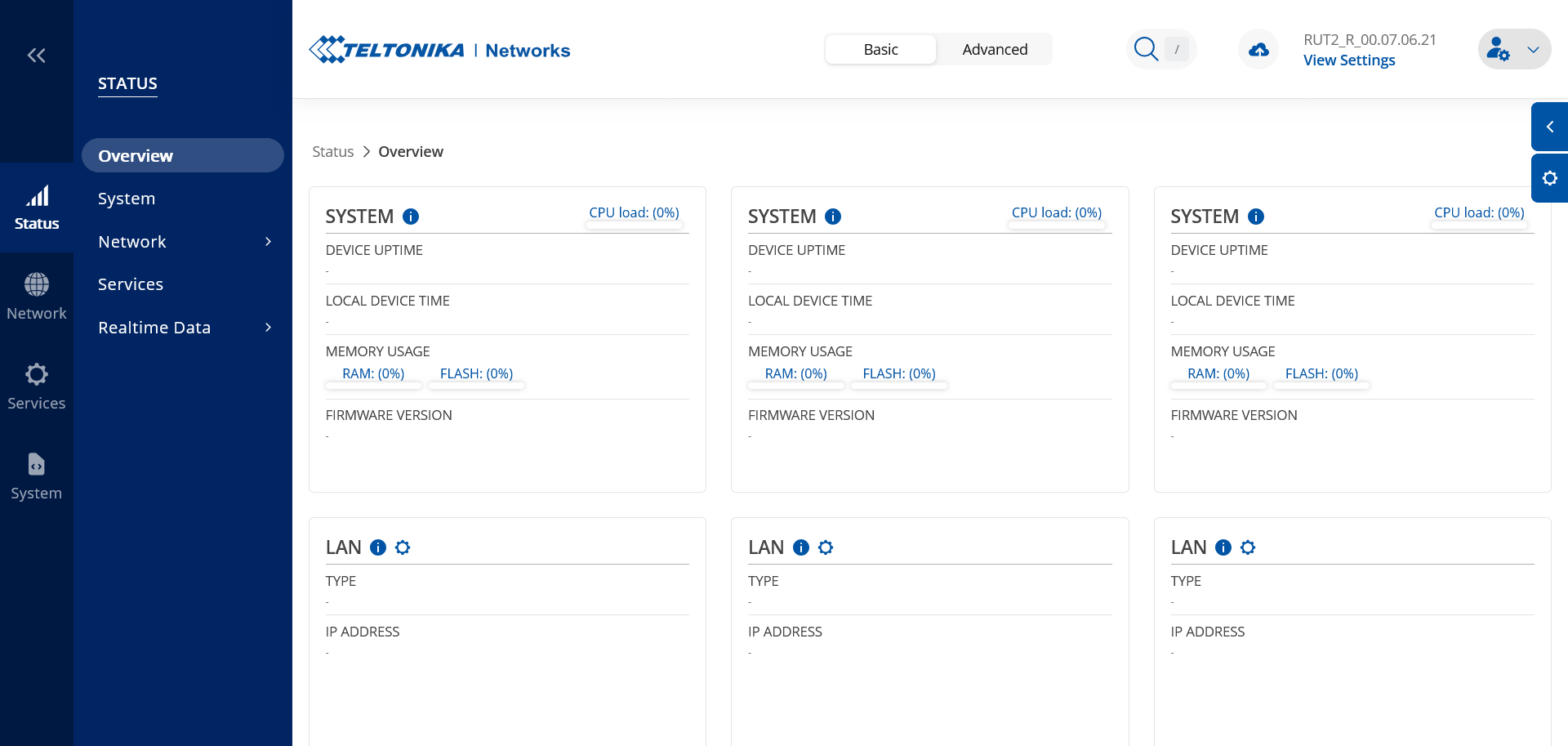Expand the blue side panel arrow tab
This screenshot has height=746, width=1568.
pyautogui.click(x=1549, y=127)
